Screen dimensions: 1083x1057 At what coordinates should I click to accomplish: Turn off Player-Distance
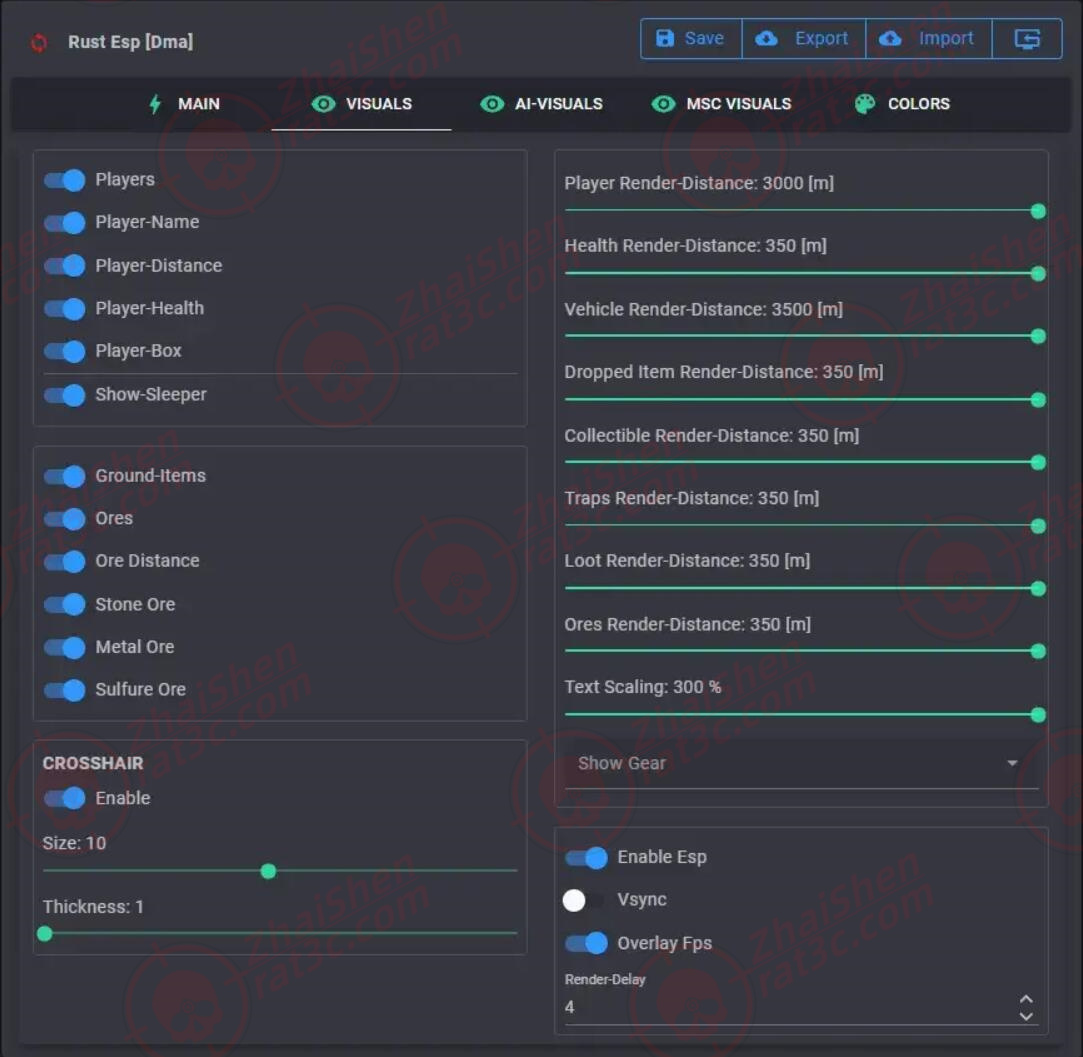[x=65, y=266]
